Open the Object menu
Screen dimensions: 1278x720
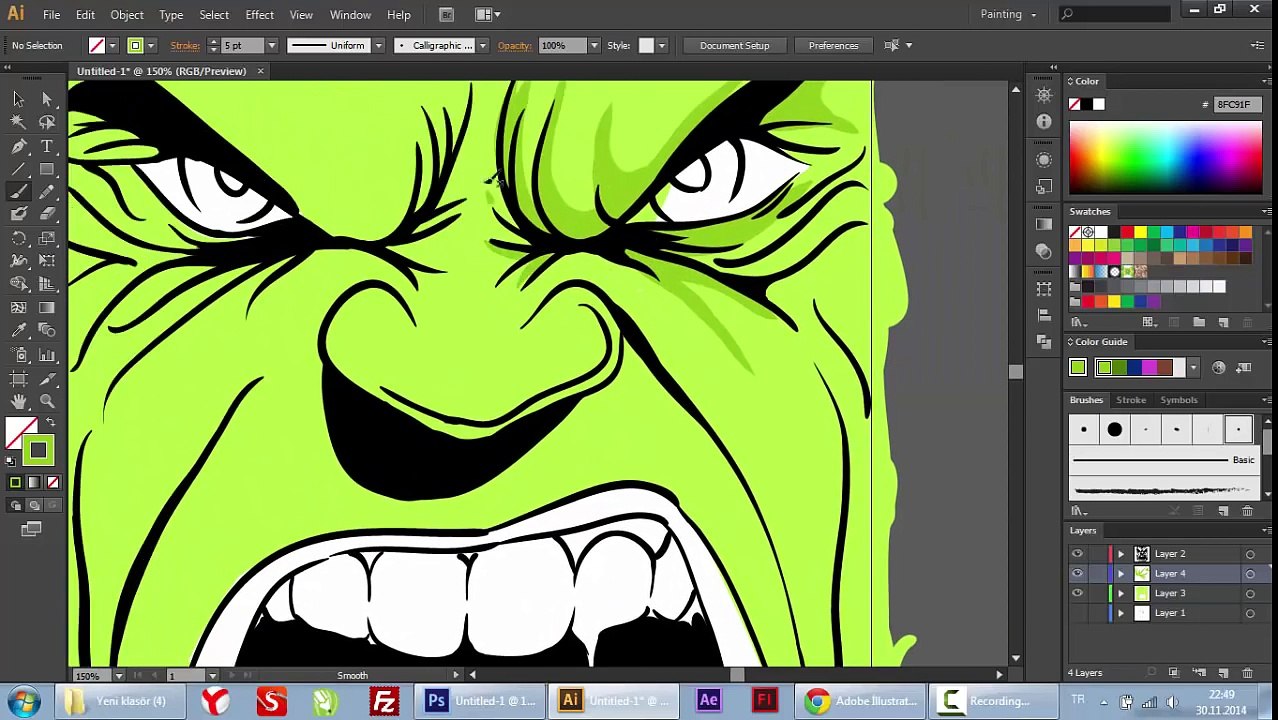coord(127,15)
